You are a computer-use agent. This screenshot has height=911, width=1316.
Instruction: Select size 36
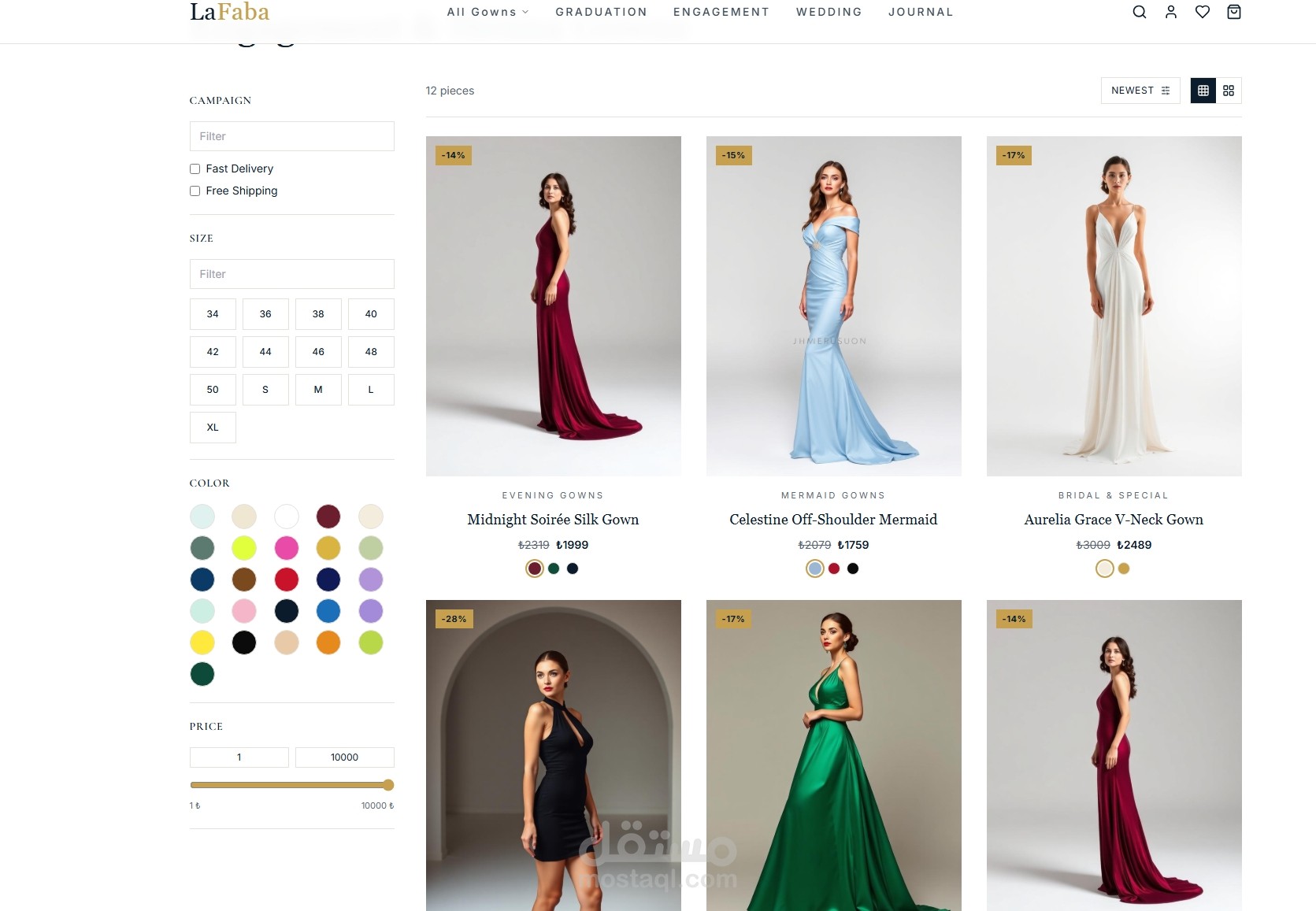pyautogui.click(x=265, y=314)
